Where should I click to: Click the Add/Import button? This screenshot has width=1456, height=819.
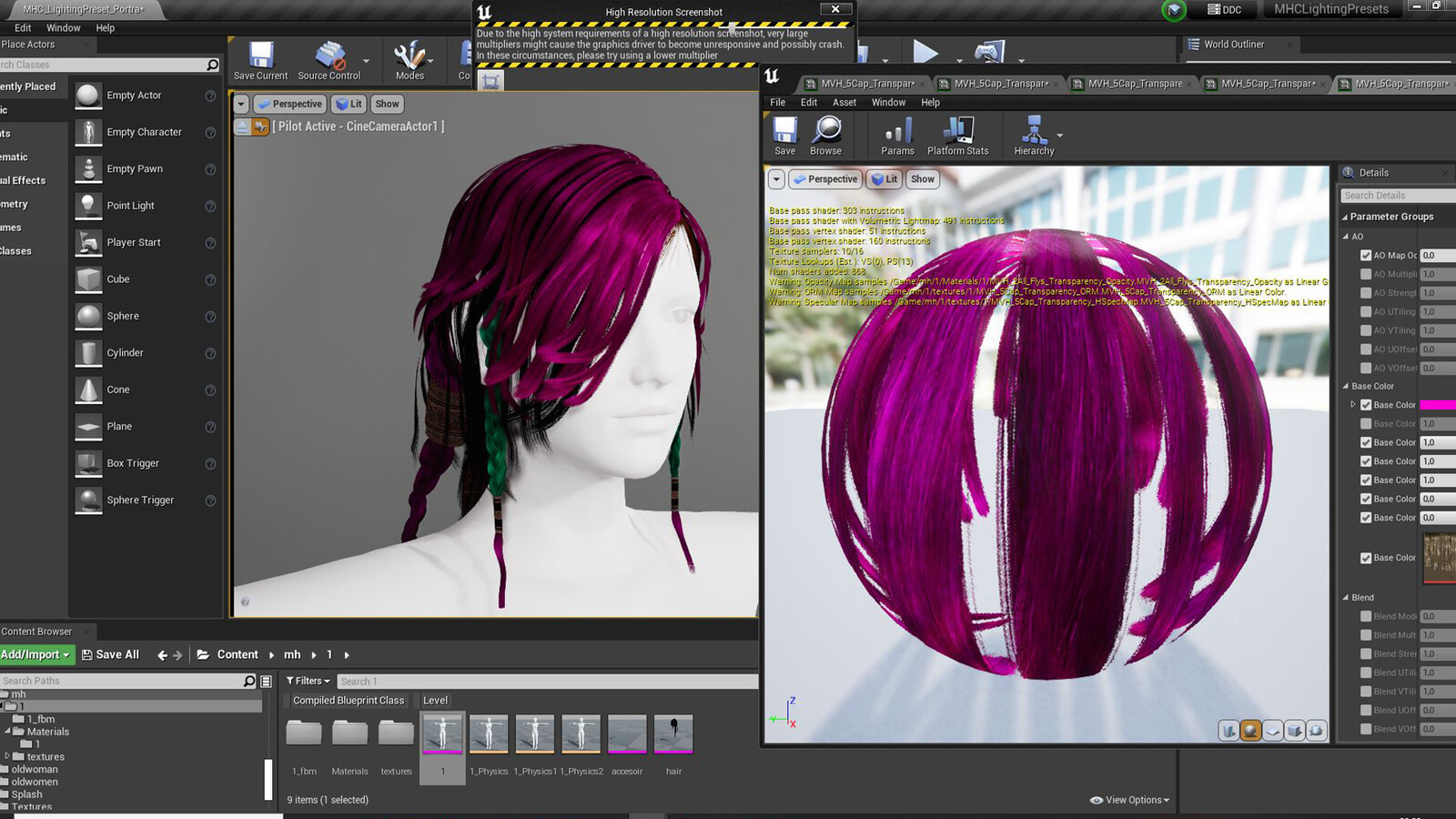point(35,654)
